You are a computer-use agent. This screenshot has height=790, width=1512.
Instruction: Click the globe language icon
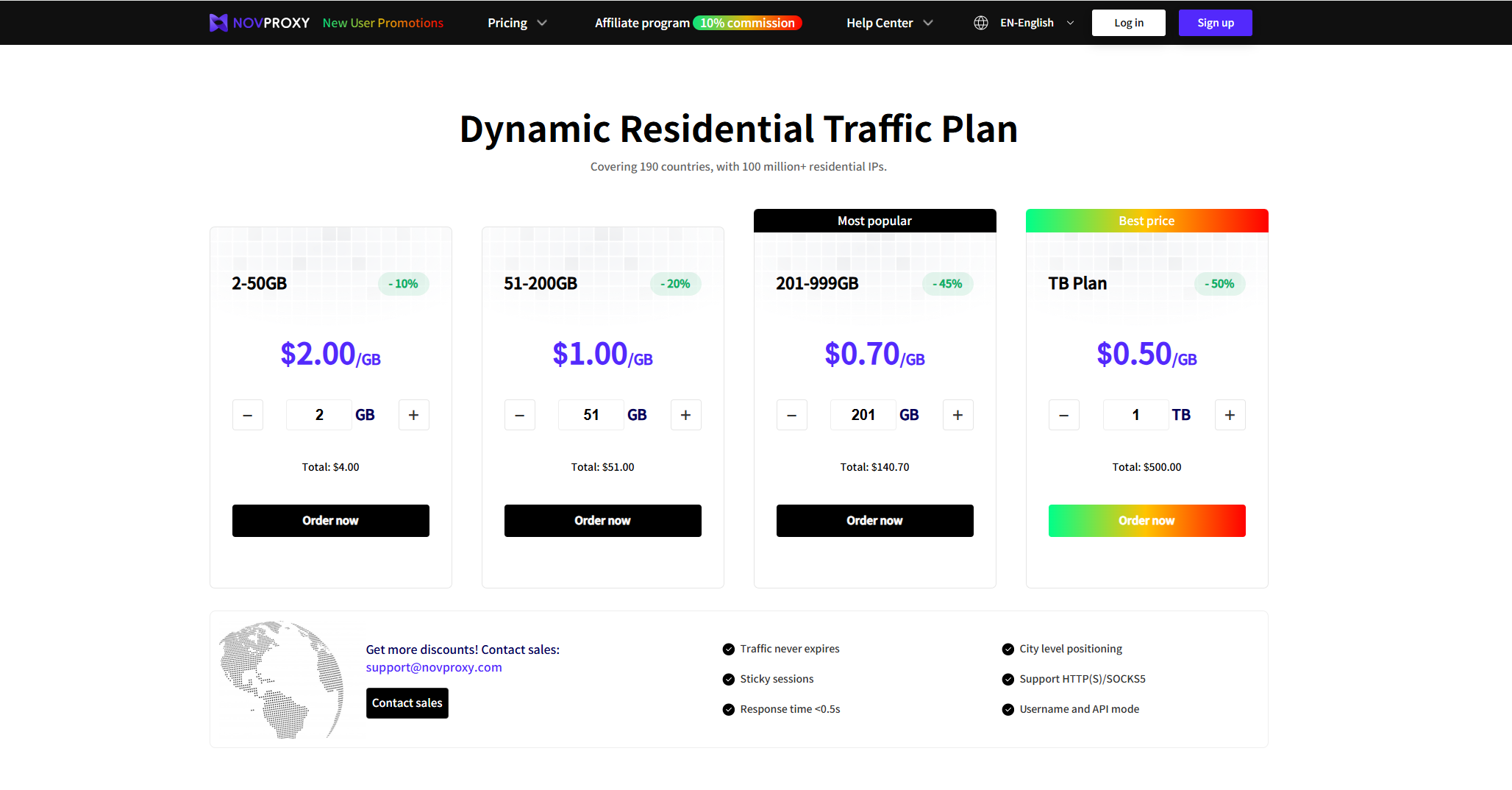980,23
